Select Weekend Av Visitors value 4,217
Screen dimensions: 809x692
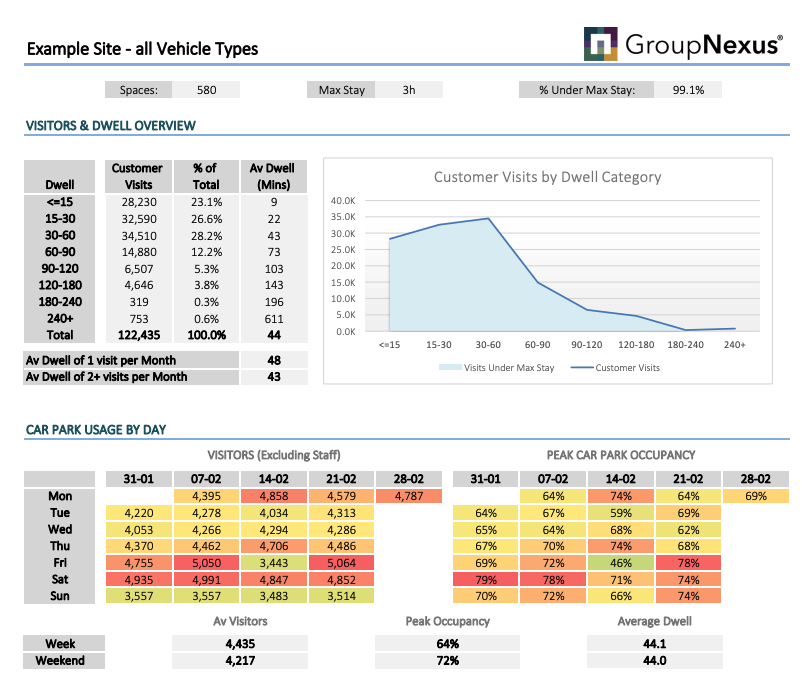[240, 661]
